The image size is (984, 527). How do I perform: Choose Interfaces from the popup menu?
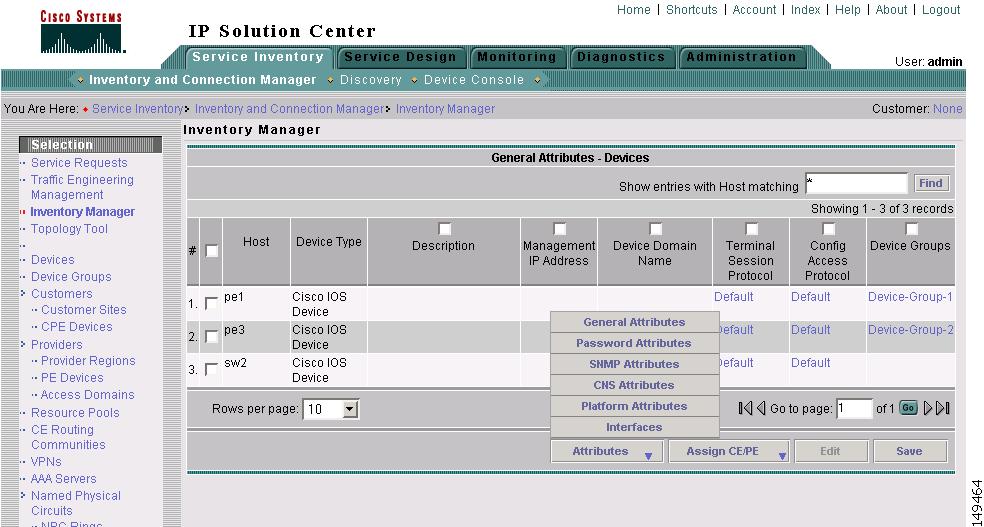tap(634, 427)
